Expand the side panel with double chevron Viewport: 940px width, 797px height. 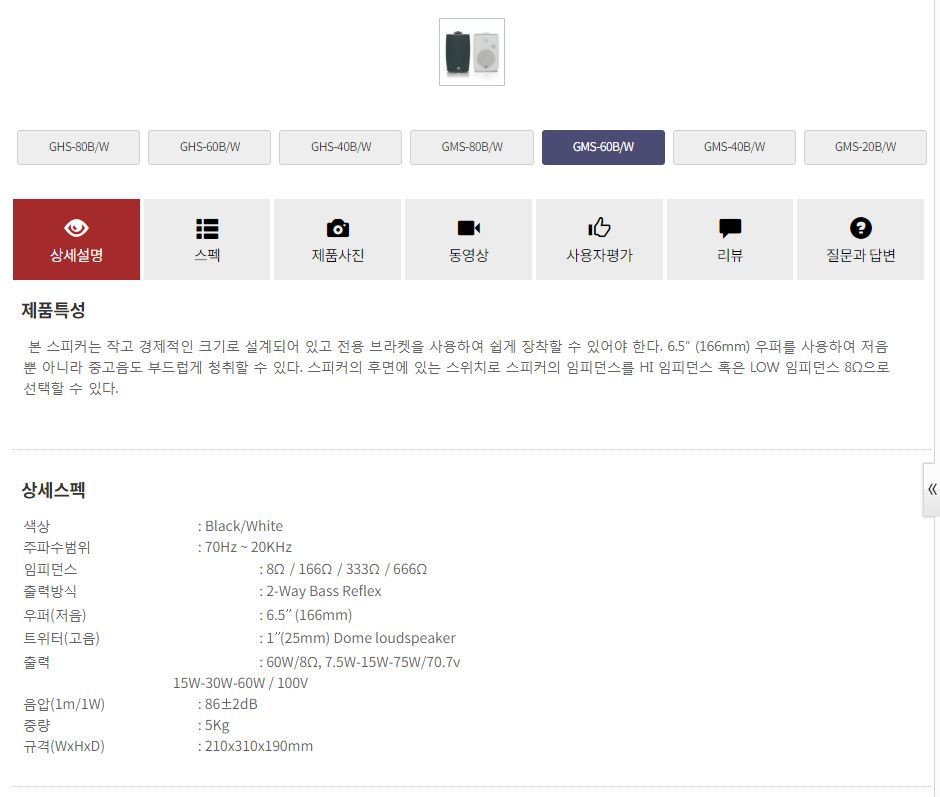point(932,489)
